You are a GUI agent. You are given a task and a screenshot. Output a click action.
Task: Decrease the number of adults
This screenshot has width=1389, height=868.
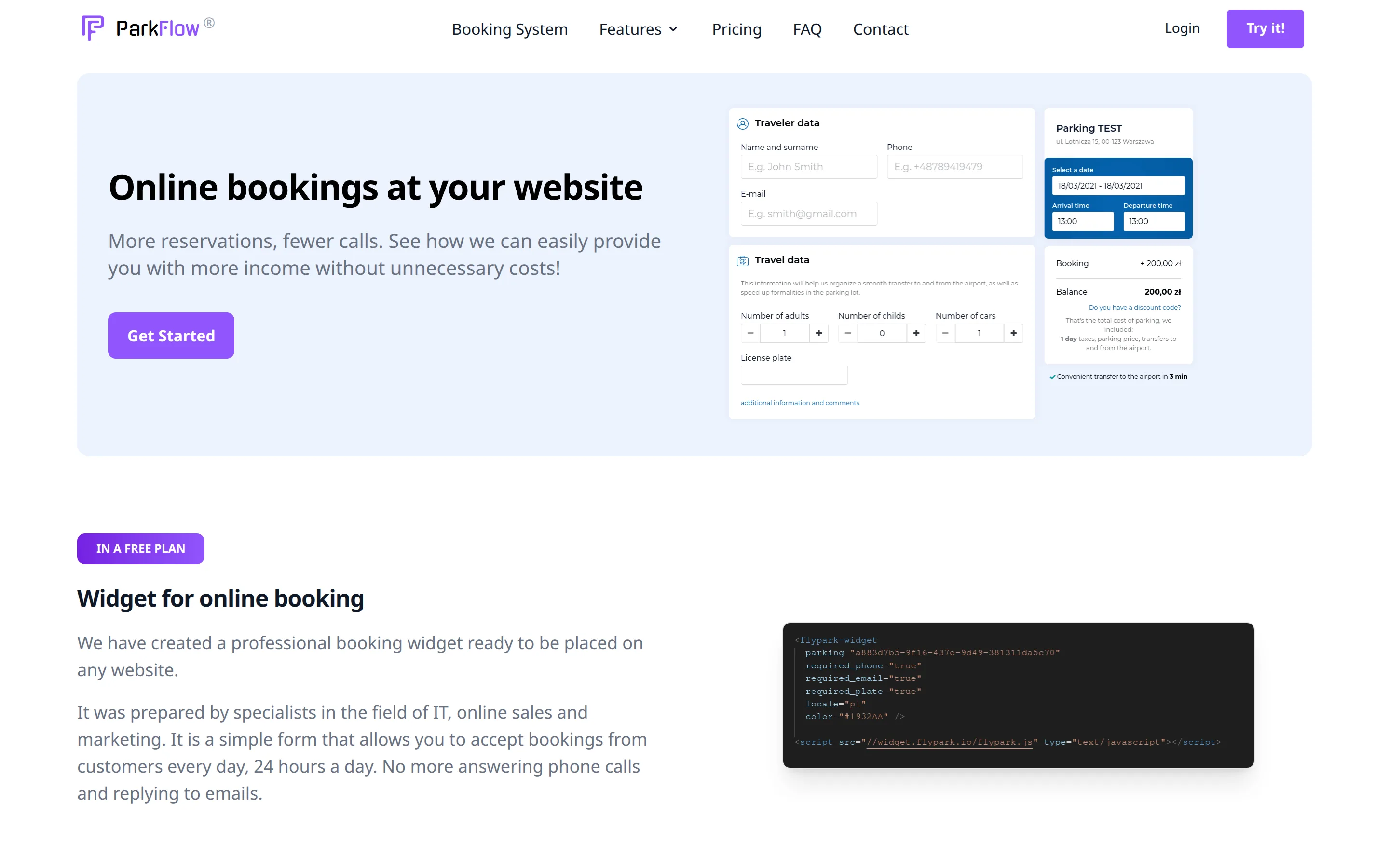750,333
